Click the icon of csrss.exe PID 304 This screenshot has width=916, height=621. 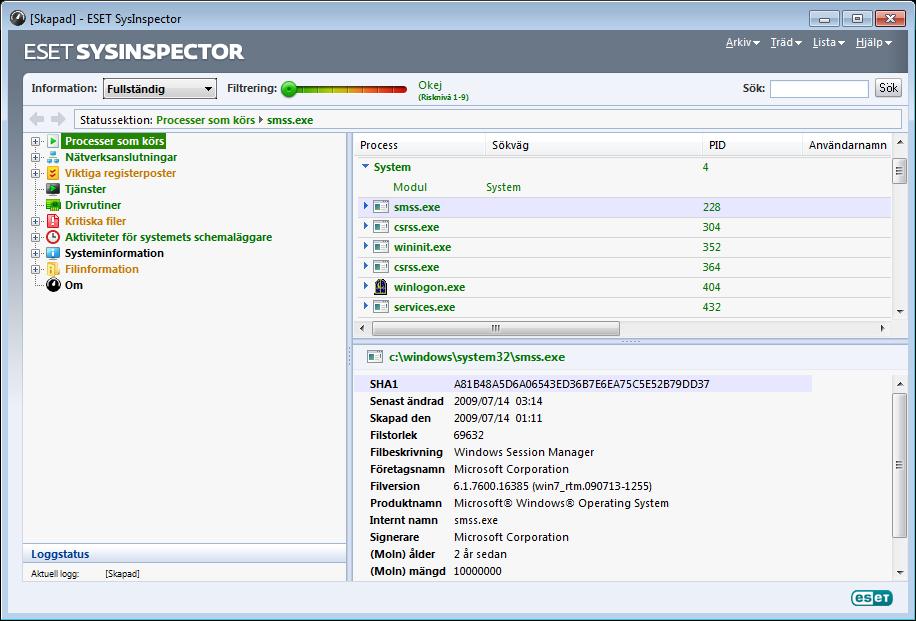(381, 227)
